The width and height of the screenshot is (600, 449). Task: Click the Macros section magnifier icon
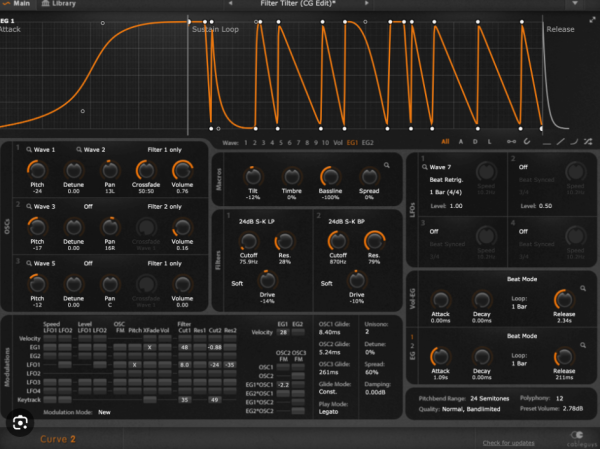point(386,163)
